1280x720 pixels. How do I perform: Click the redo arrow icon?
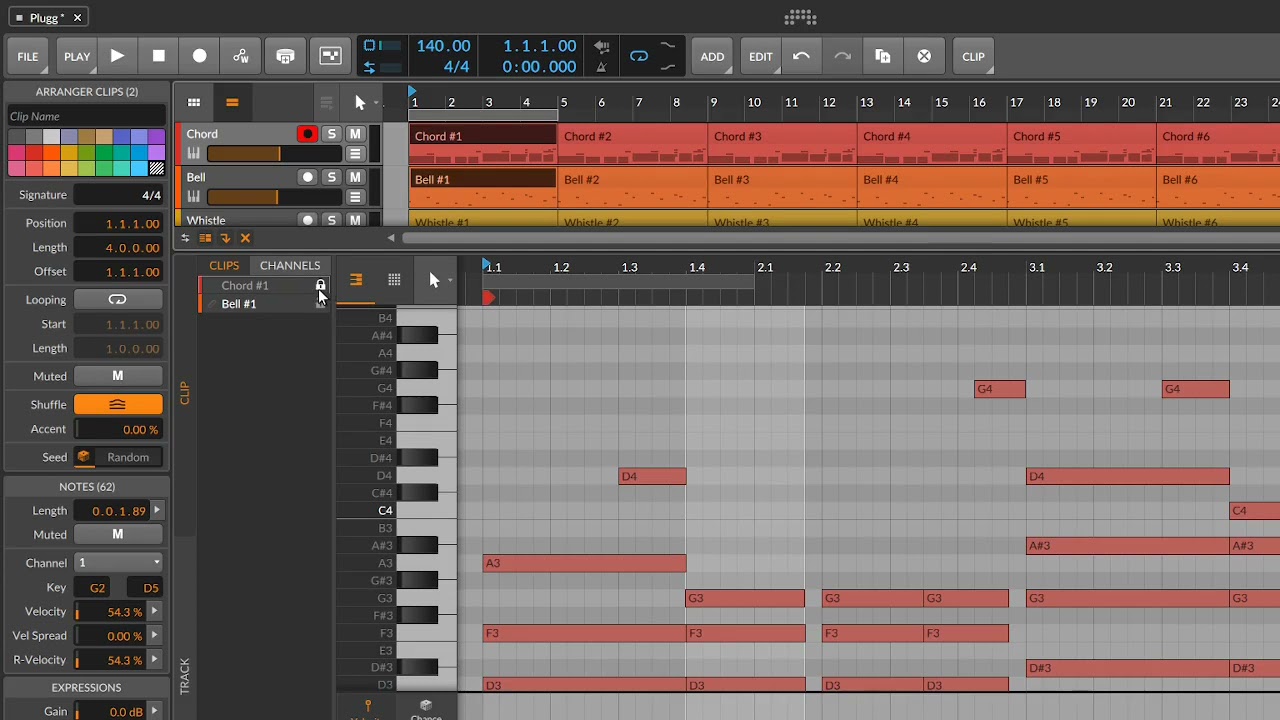842,57
